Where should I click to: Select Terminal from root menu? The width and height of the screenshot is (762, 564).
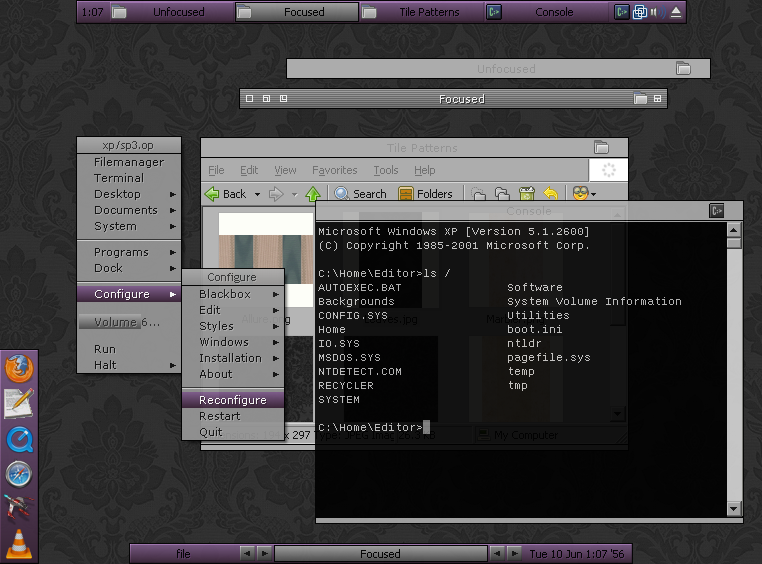click(129, 178)
